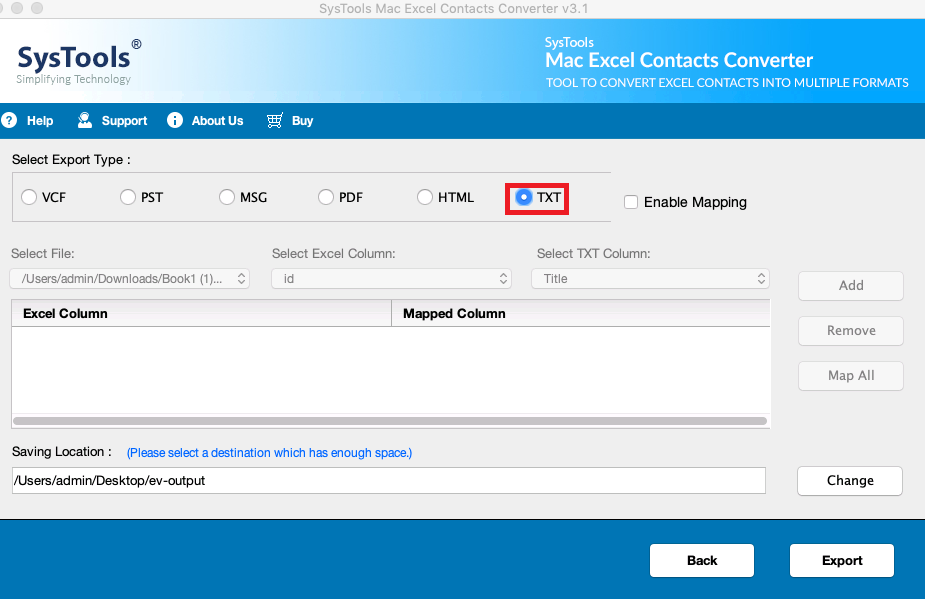This screenshot has height=599, width=925.
Task: Select the HTML export type
Action: (424, 197)
